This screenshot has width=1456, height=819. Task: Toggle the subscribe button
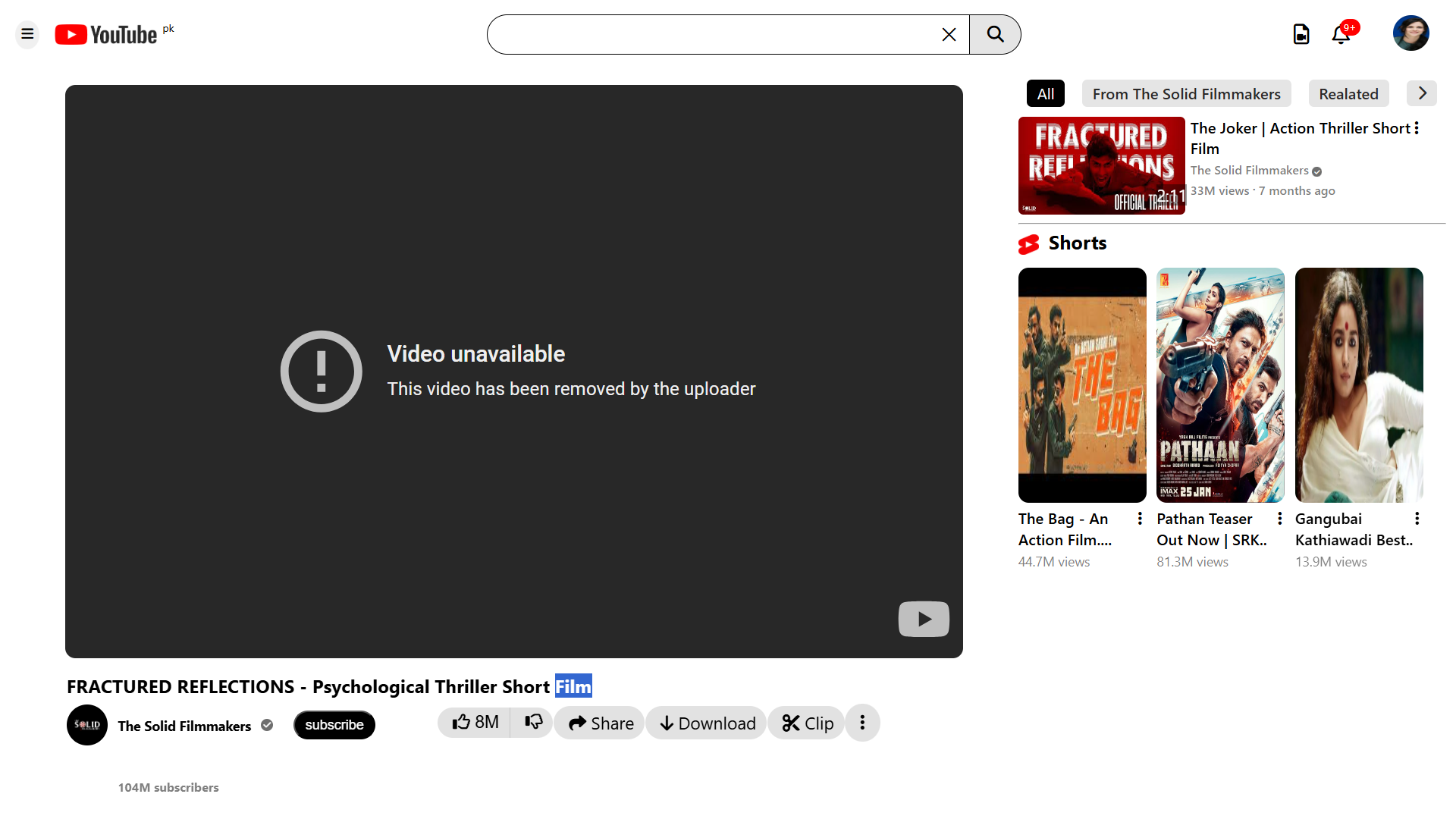[x=334, y=725]
